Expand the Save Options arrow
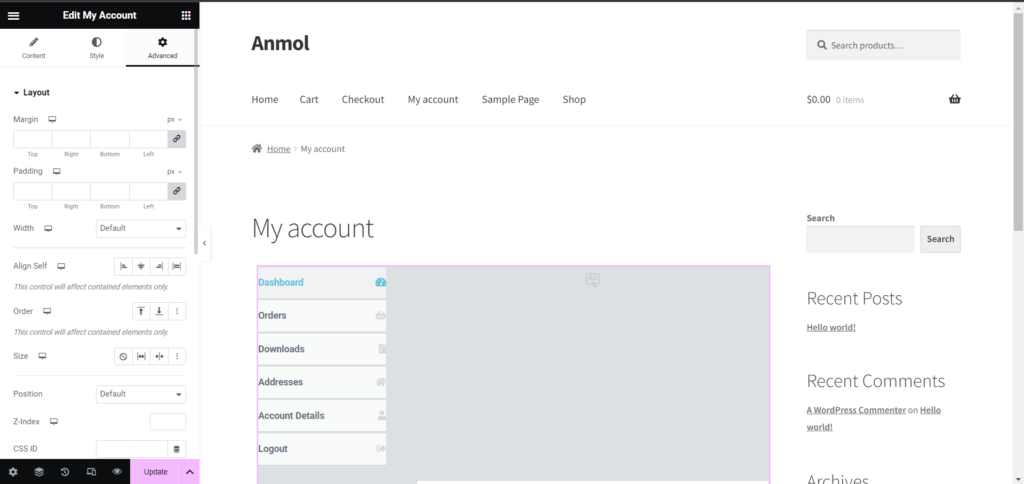 point(190,472)
